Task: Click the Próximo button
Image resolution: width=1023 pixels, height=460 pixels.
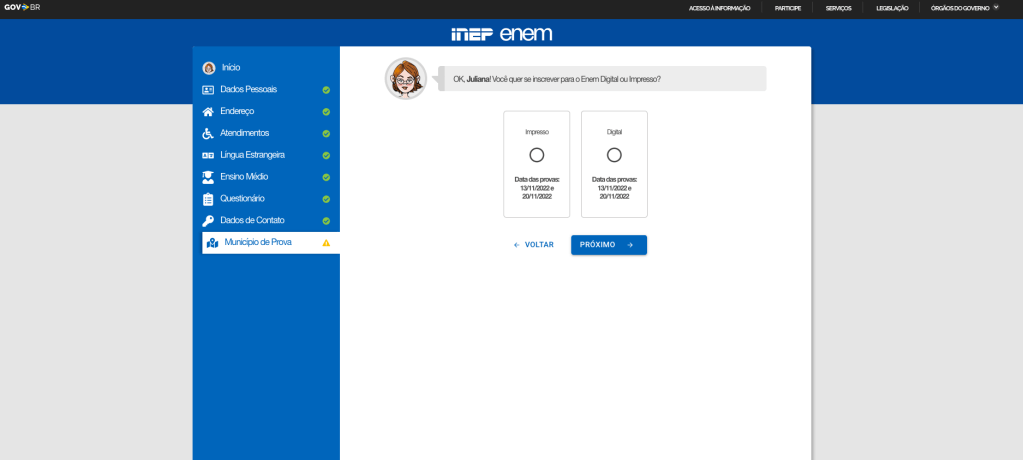Action: point(609,245)
